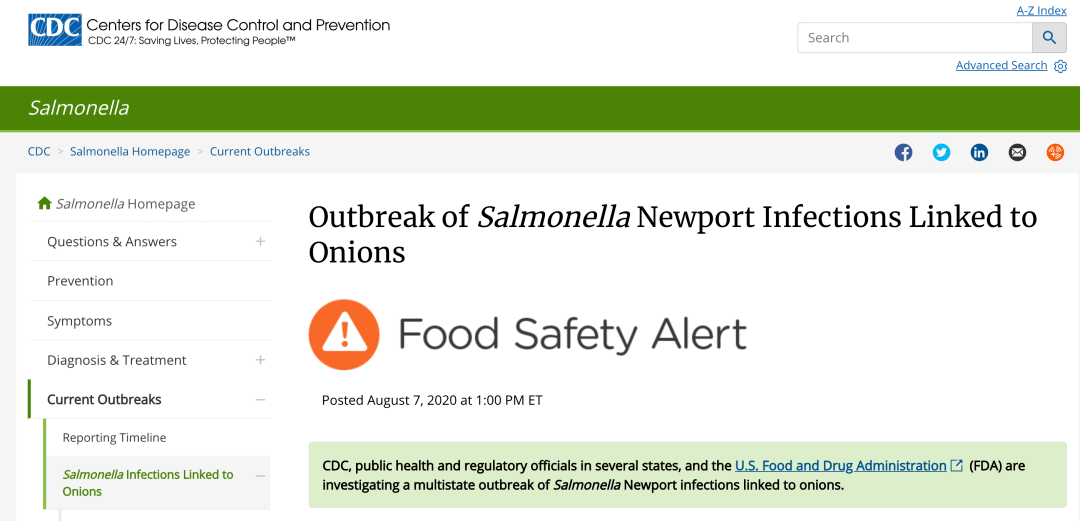The height and width of the screenshot is (521, 1080).
Task: Open the Prevention sidebar item
Action: pos(80,281)
